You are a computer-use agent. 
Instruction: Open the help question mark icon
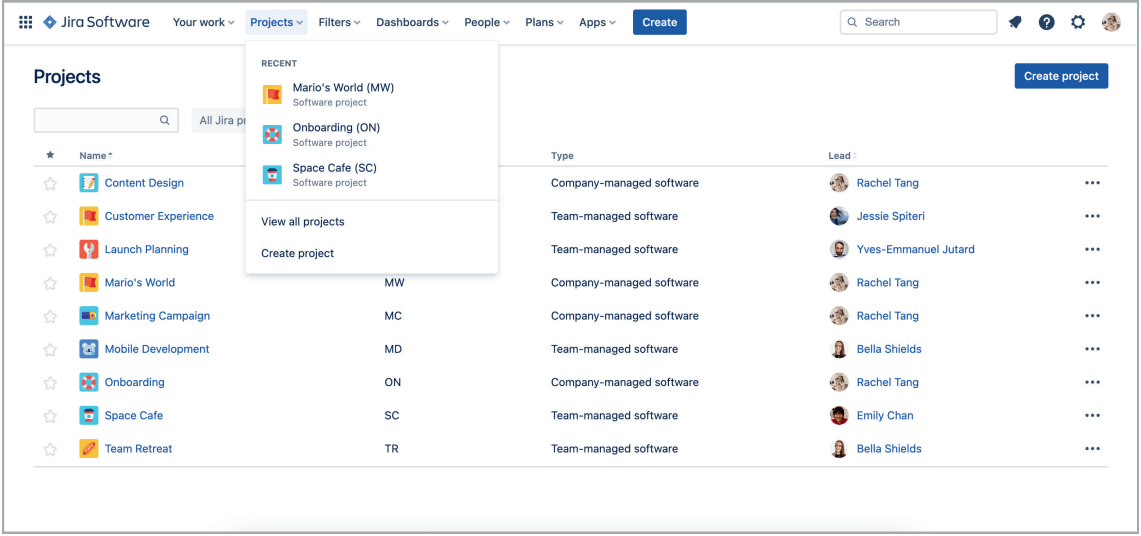click(x=1046, y=23)
